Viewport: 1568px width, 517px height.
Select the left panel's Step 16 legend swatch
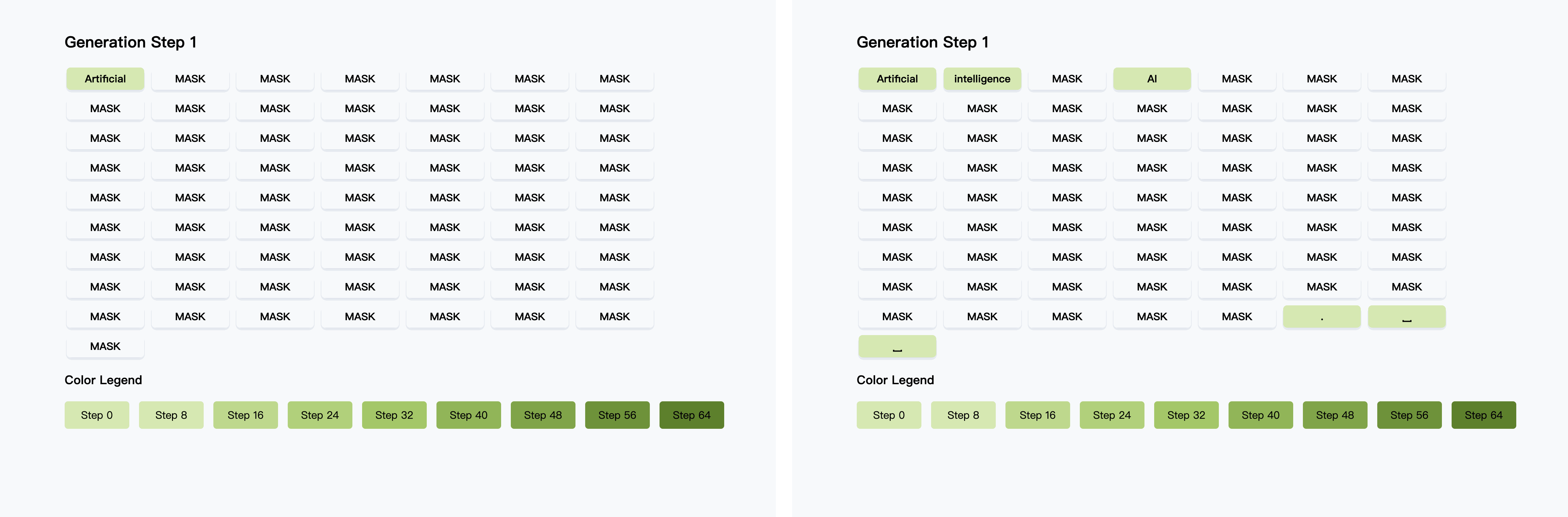click(245, 415)
